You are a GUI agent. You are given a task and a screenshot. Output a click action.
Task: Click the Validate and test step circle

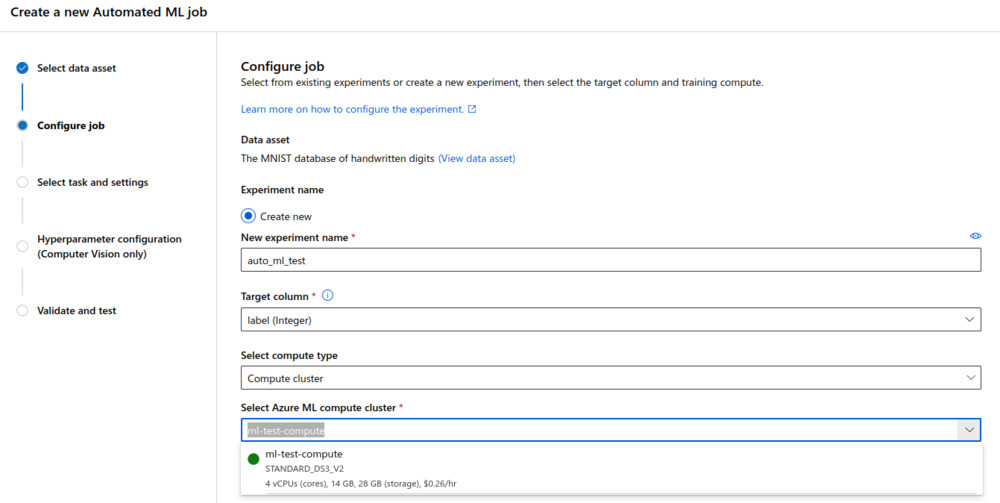[22, 311]
